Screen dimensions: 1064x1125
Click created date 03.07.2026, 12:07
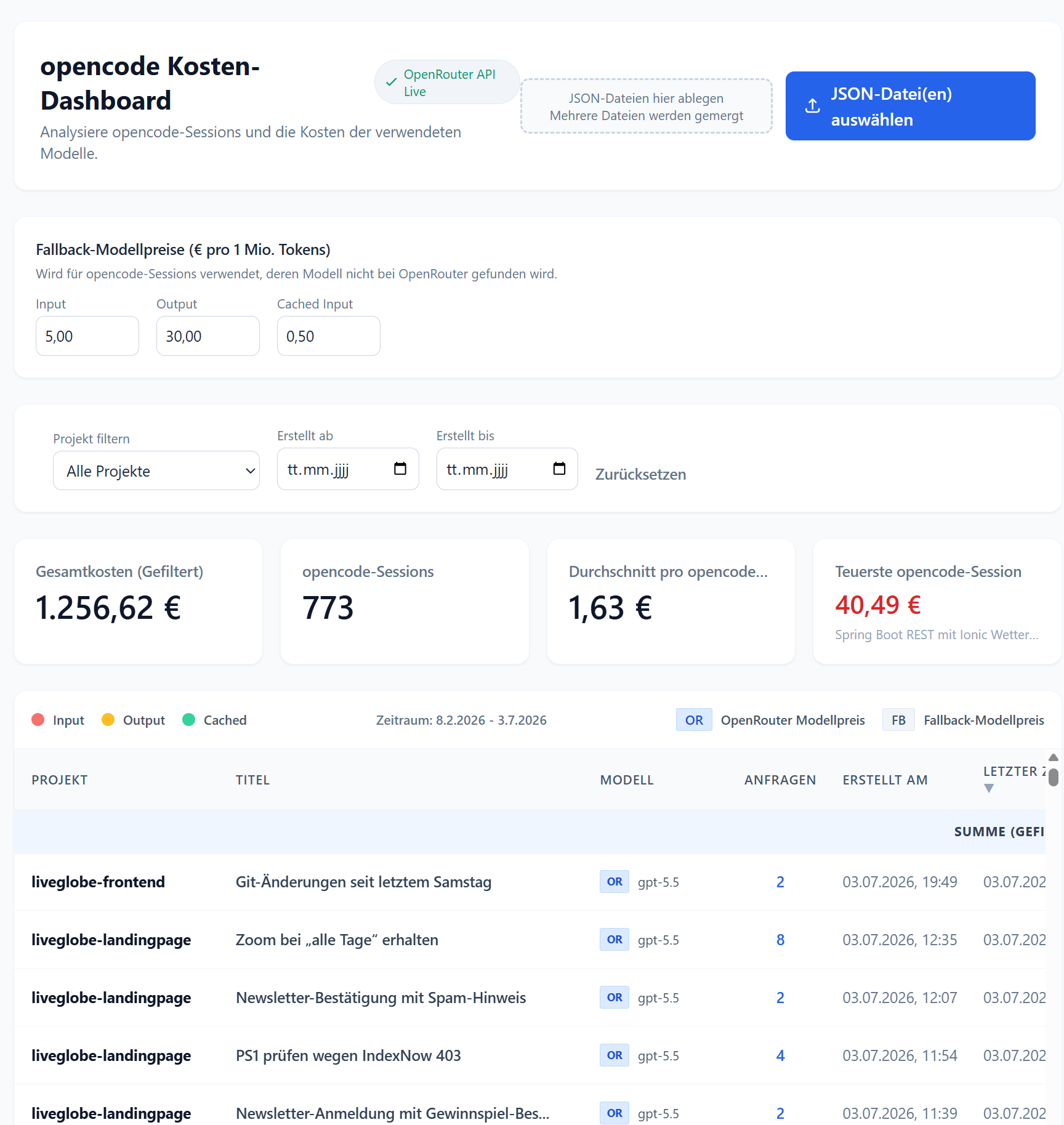pyautogui.click(x=900, y=998)
